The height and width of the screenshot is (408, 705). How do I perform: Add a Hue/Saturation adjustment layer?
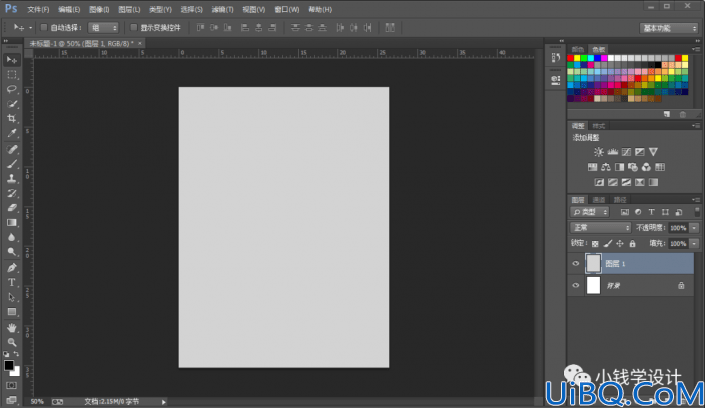click(592, 167)
